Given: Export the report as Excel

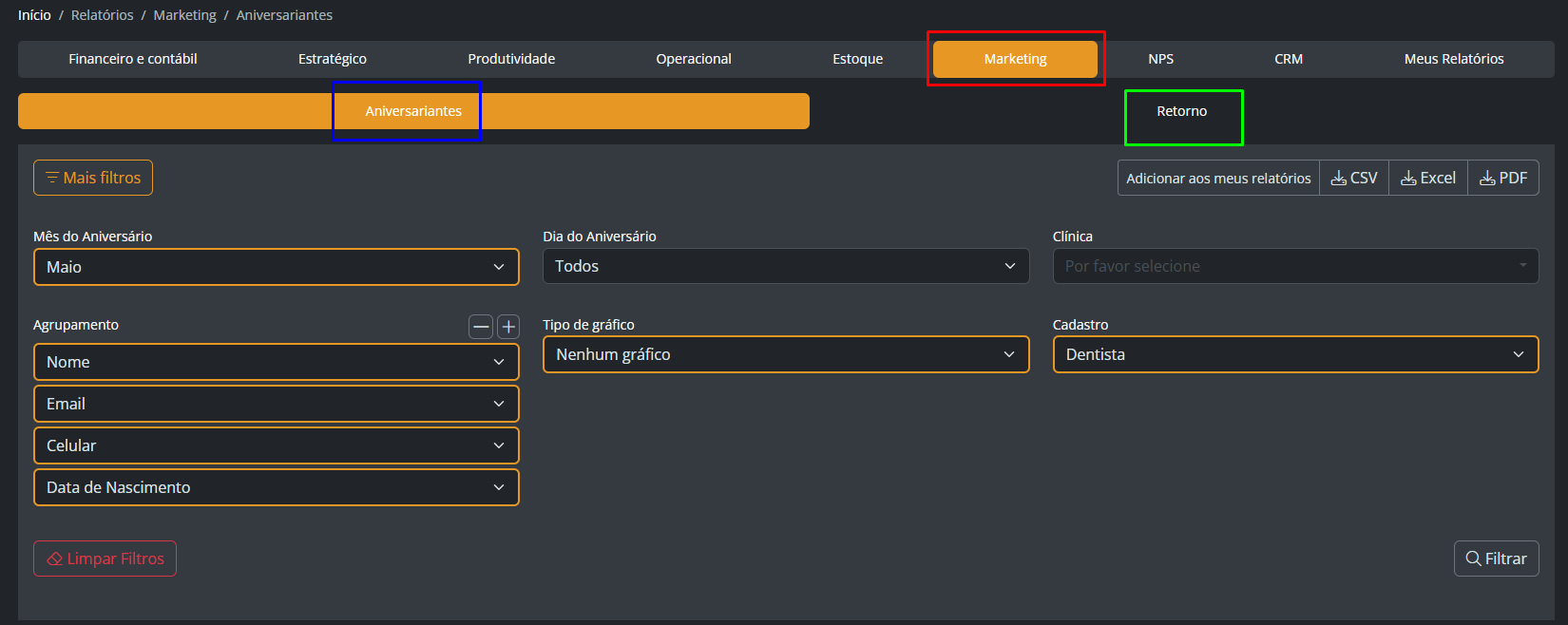Looking at the screenshot, I should tap(1428, 178).
